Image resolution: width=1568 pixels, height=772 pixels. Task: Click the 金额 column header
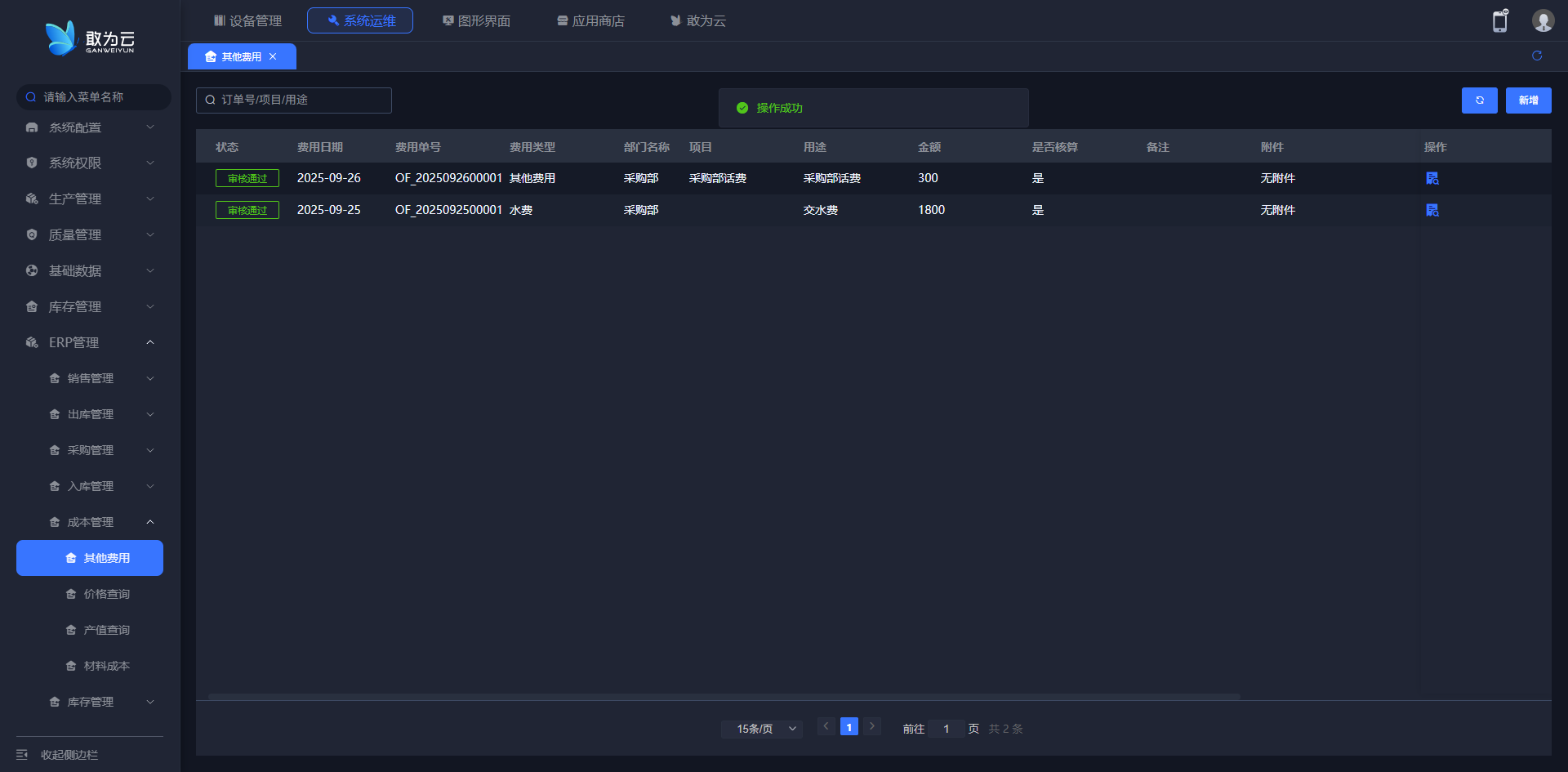click(x=929, y=147)
